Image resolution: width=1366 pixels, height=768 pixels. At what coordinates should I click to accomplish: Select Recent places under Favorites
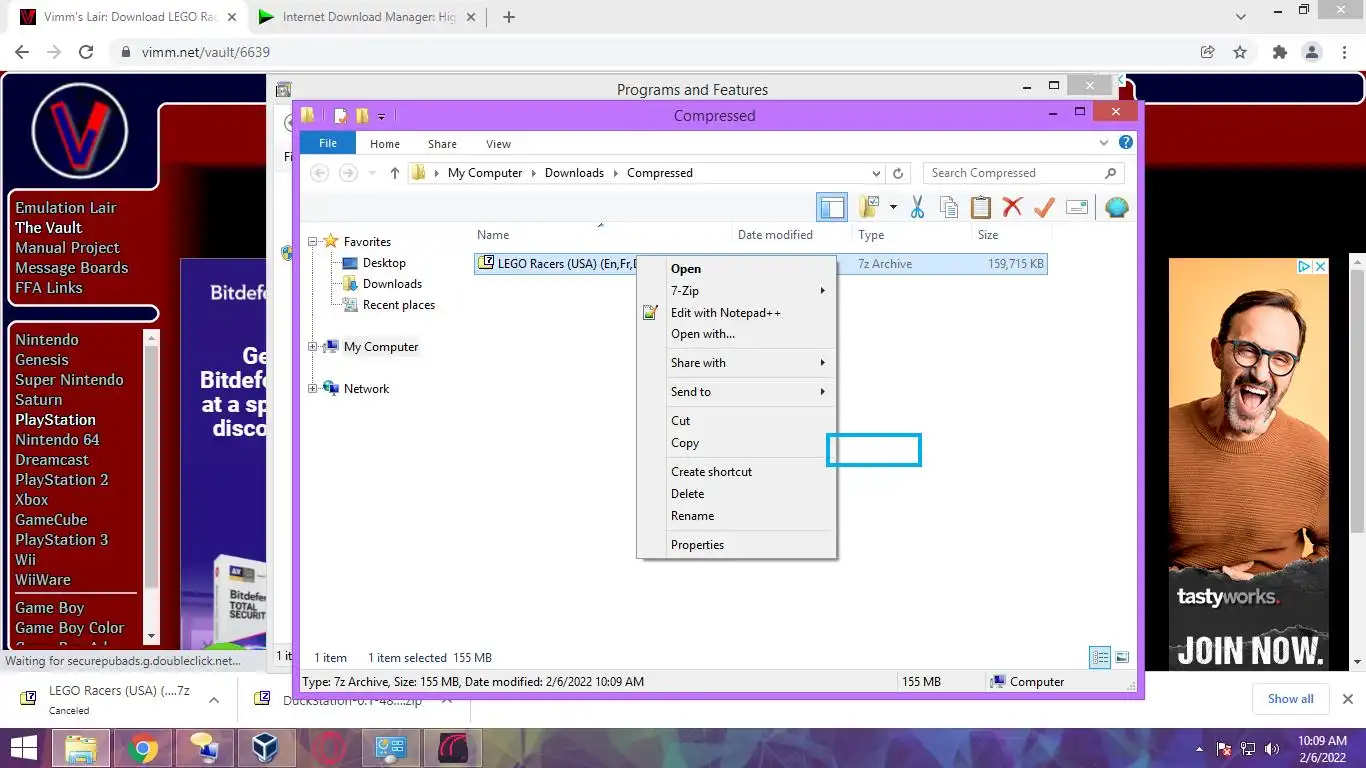click(399, 305)
